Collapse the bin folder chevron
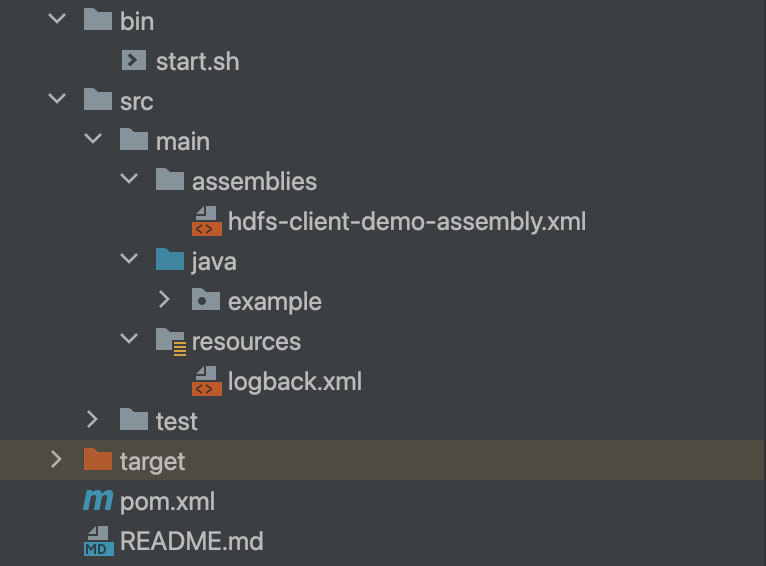The width and height of the screenshot is (766, 566). click(57, 20)
